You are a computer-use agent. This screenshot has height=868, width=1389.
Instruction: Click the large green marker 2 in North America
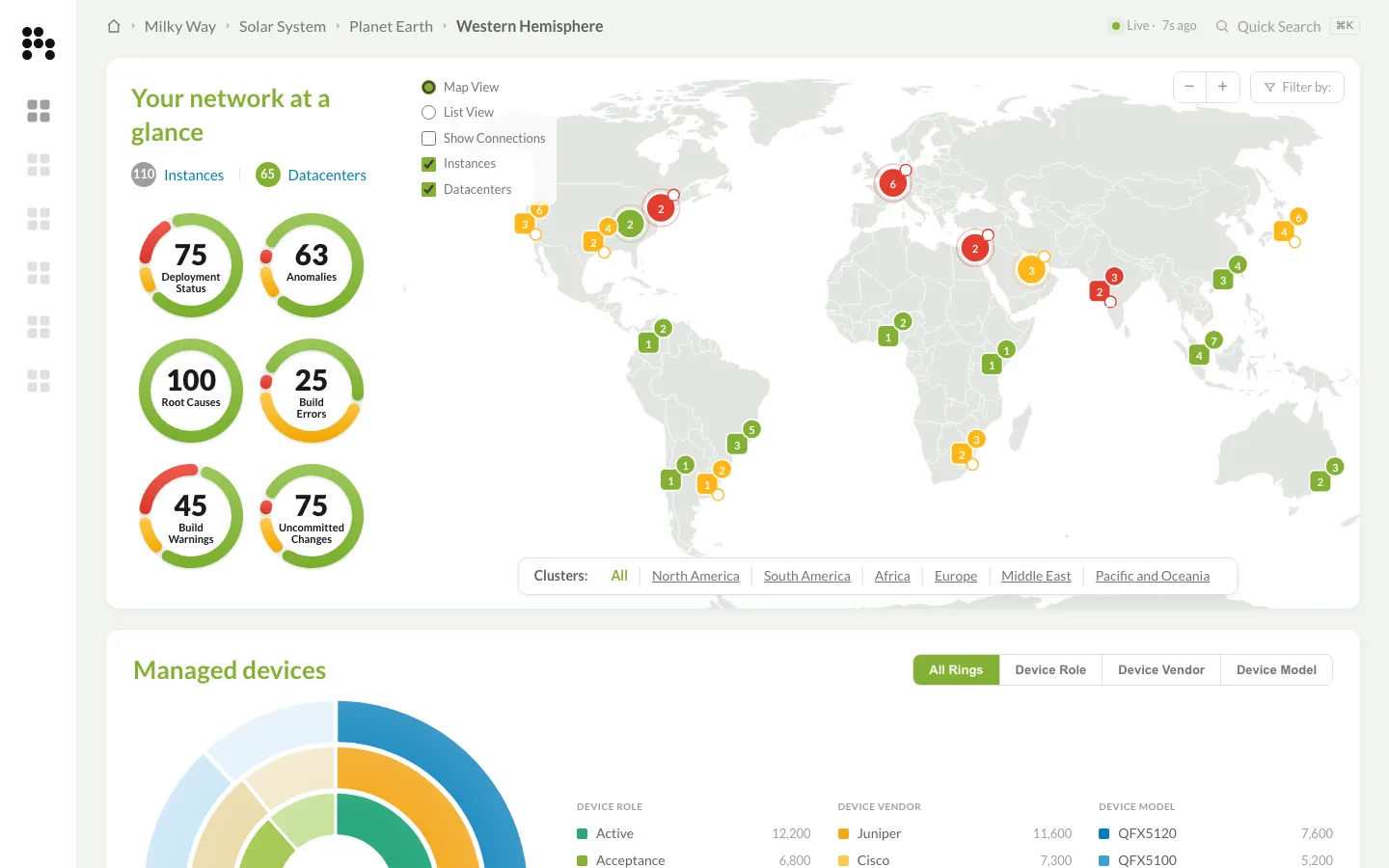point(630,225)
